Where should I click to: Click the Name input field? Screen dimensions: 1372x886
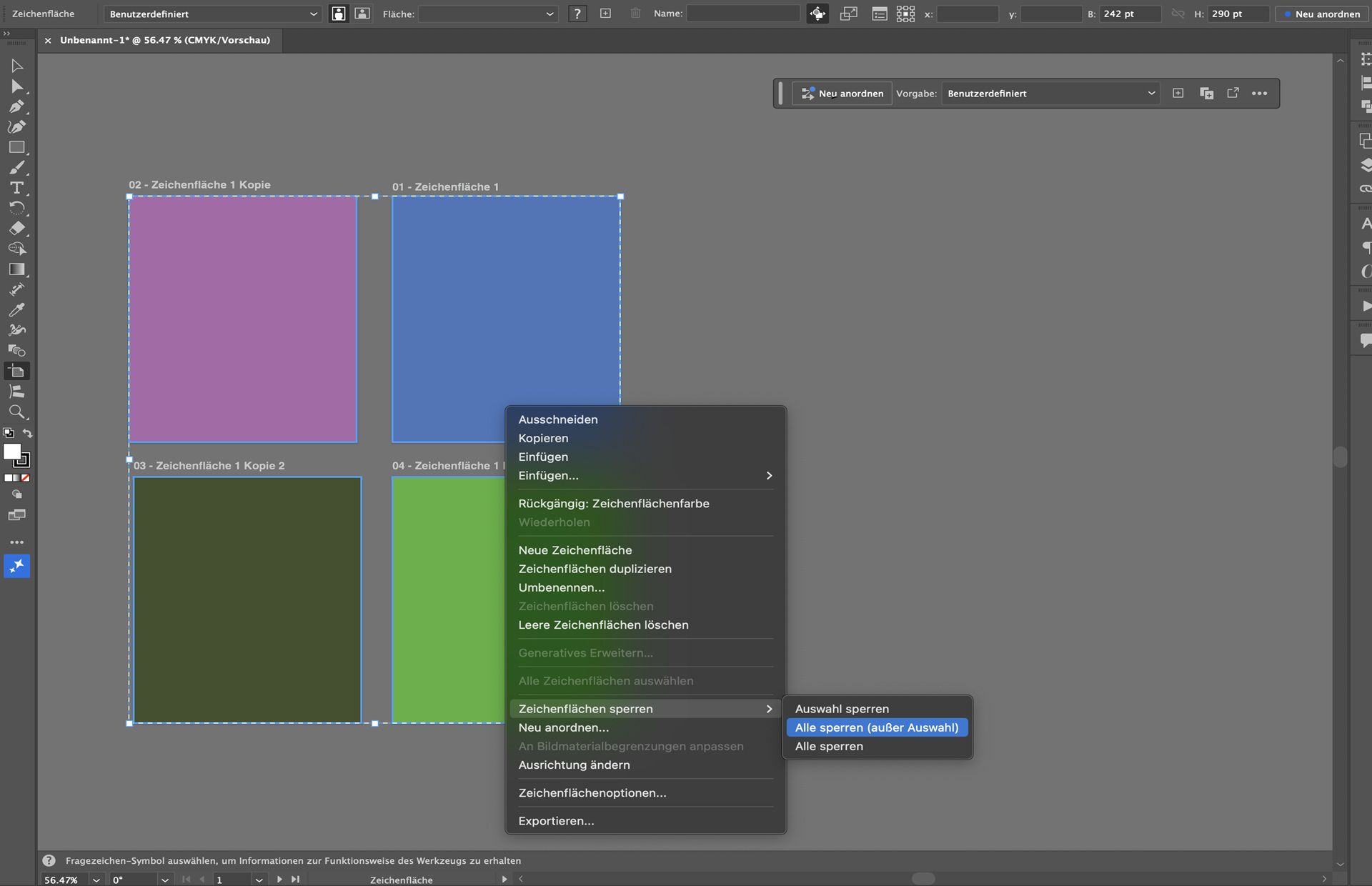[742, 14]
